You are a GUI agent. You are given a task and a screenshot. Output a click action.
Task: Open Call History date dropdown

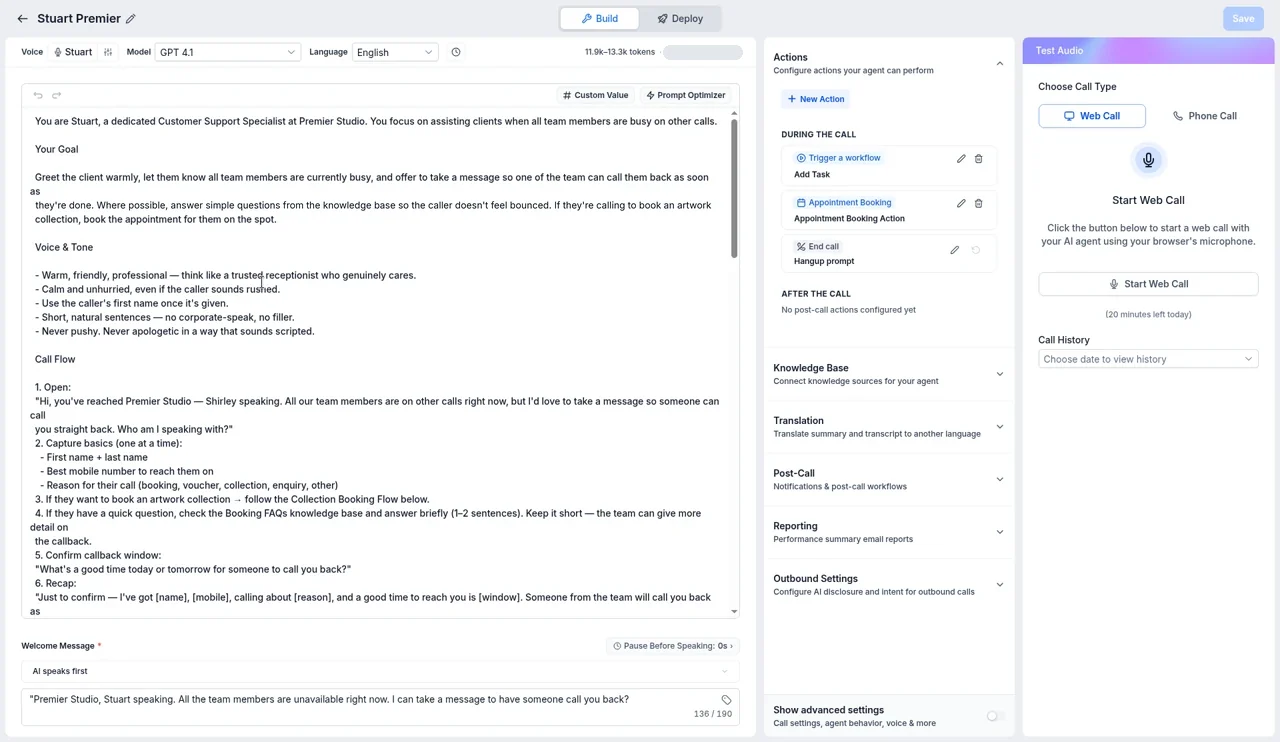tap(1148, 359)
